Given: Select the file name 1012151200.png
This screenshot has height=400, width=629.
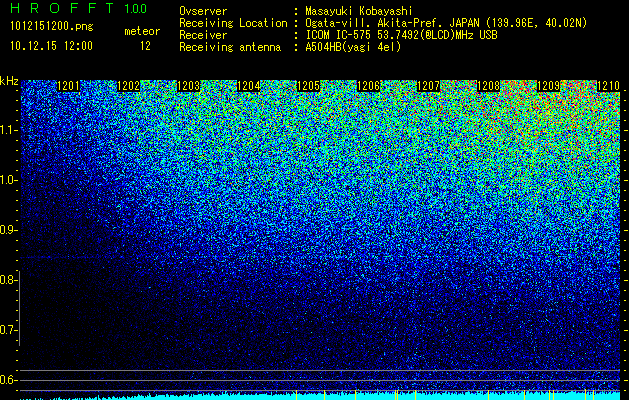Looking at the screenshot, I should coord(52,26).
